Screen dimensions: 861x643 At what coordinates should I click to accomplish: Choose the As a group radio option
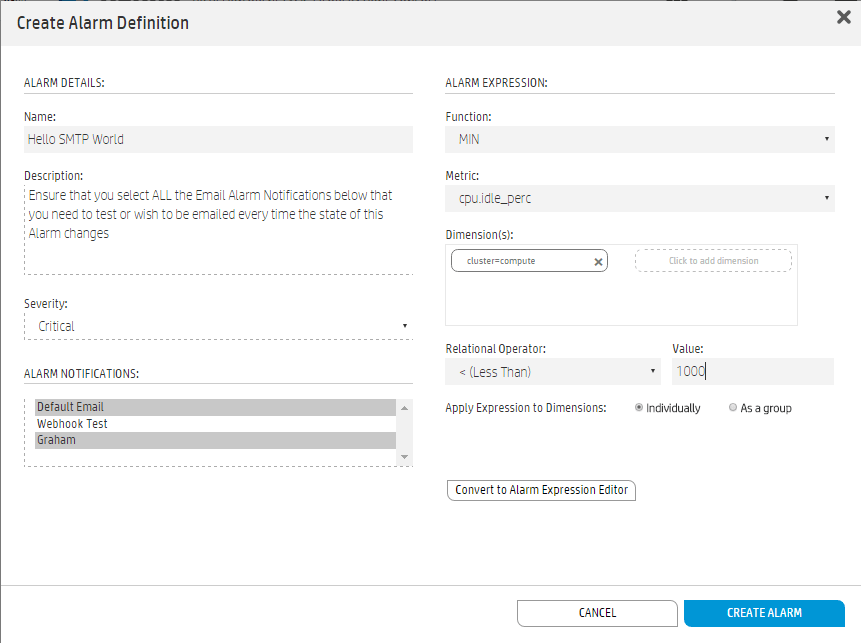pyautogui.click(x=733, y=408)
